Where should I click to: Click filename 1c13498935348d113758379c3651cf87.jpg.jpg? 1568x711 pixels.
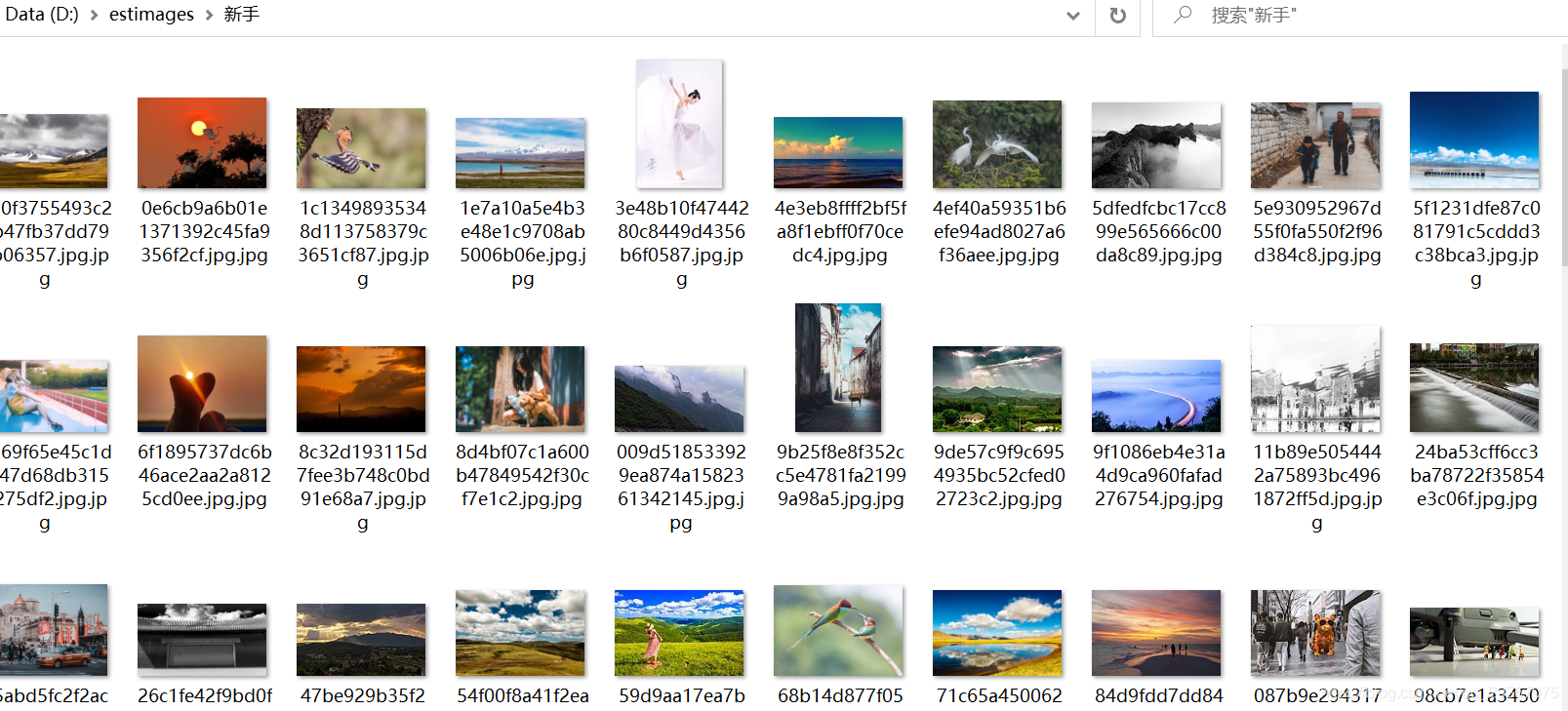[363, 243]
